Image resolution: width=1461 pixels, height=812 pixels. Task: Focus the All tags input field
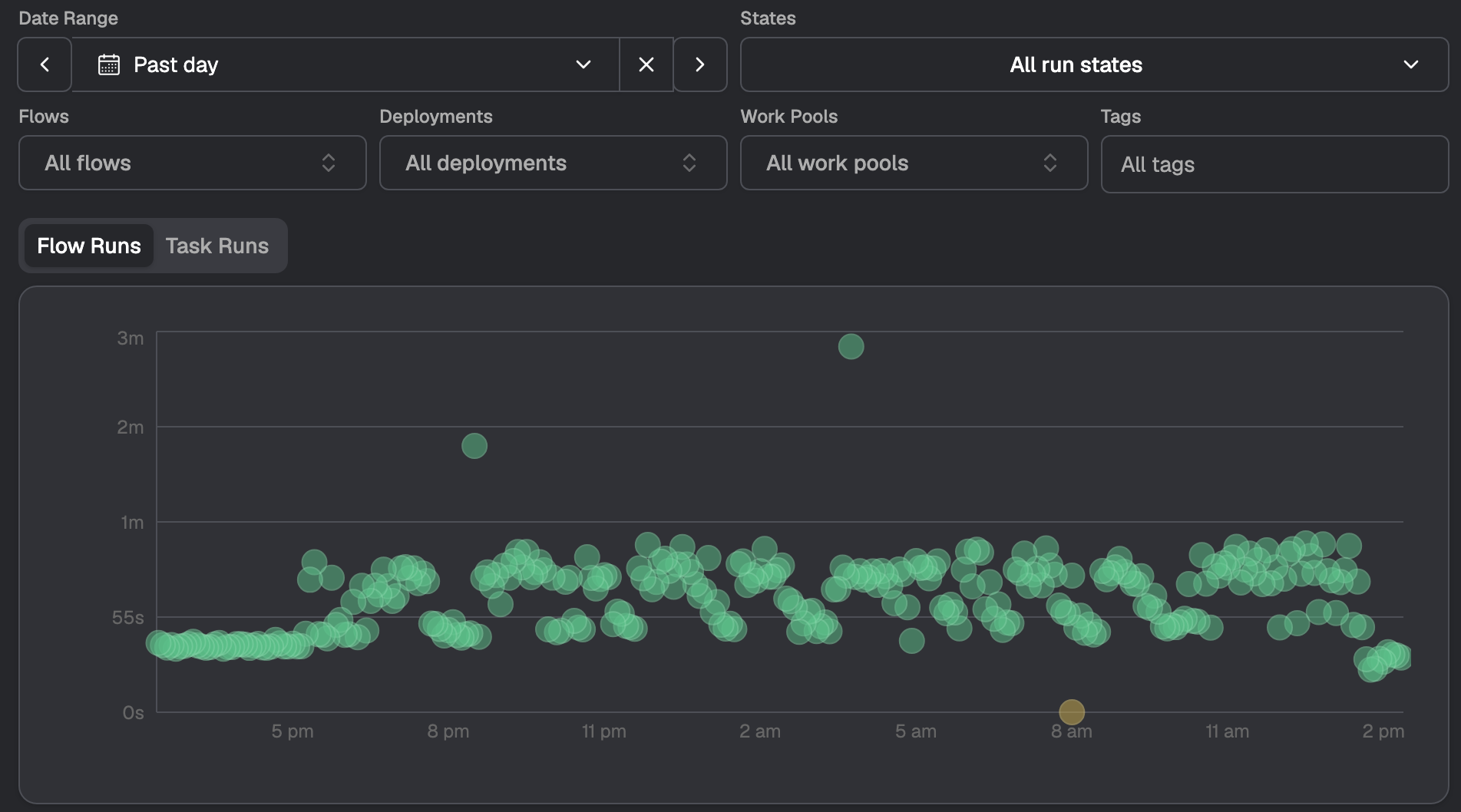click(x=1274, y=164)
